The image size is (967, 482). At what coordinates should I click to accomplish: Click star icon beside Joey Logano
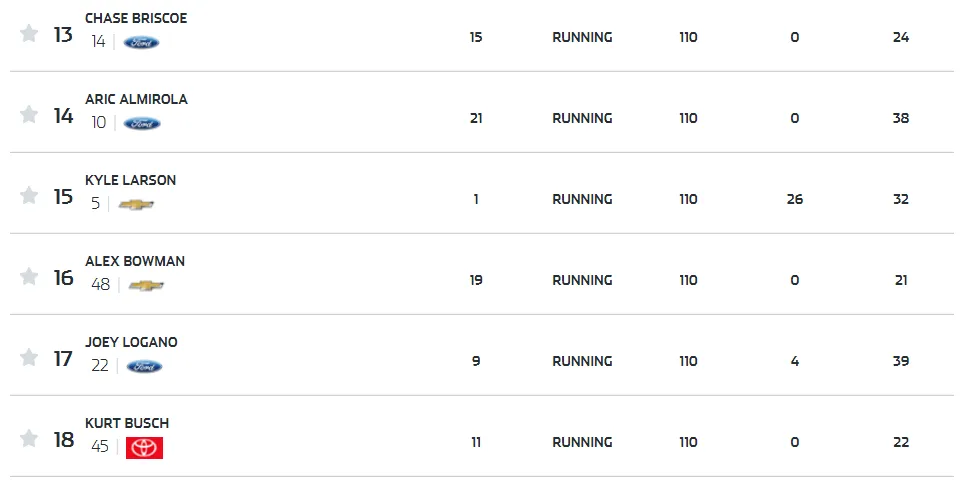pyautogui.click(x=29, y=357)
